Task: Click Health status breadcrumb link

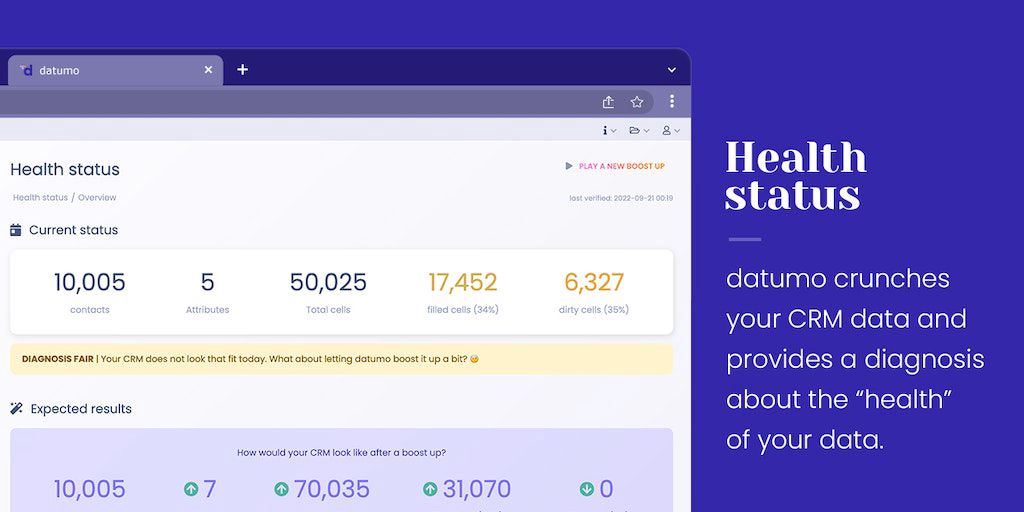Action: tap(40, 198)
